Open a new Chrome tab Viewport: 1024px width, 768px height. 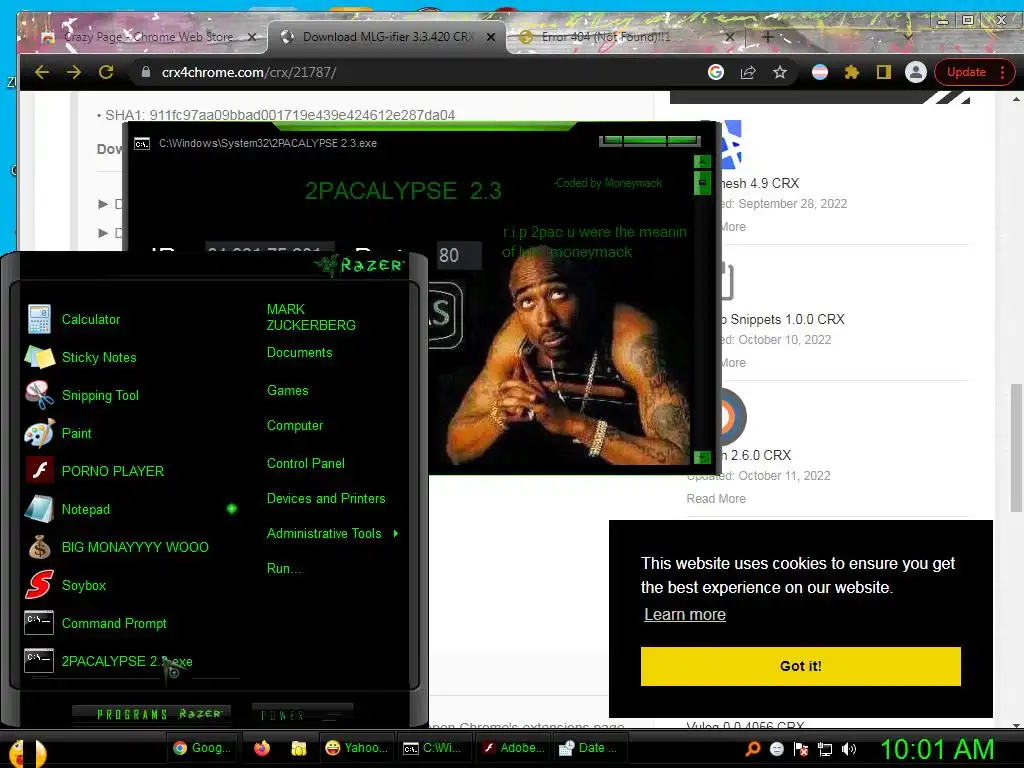[x=767, y=37]
